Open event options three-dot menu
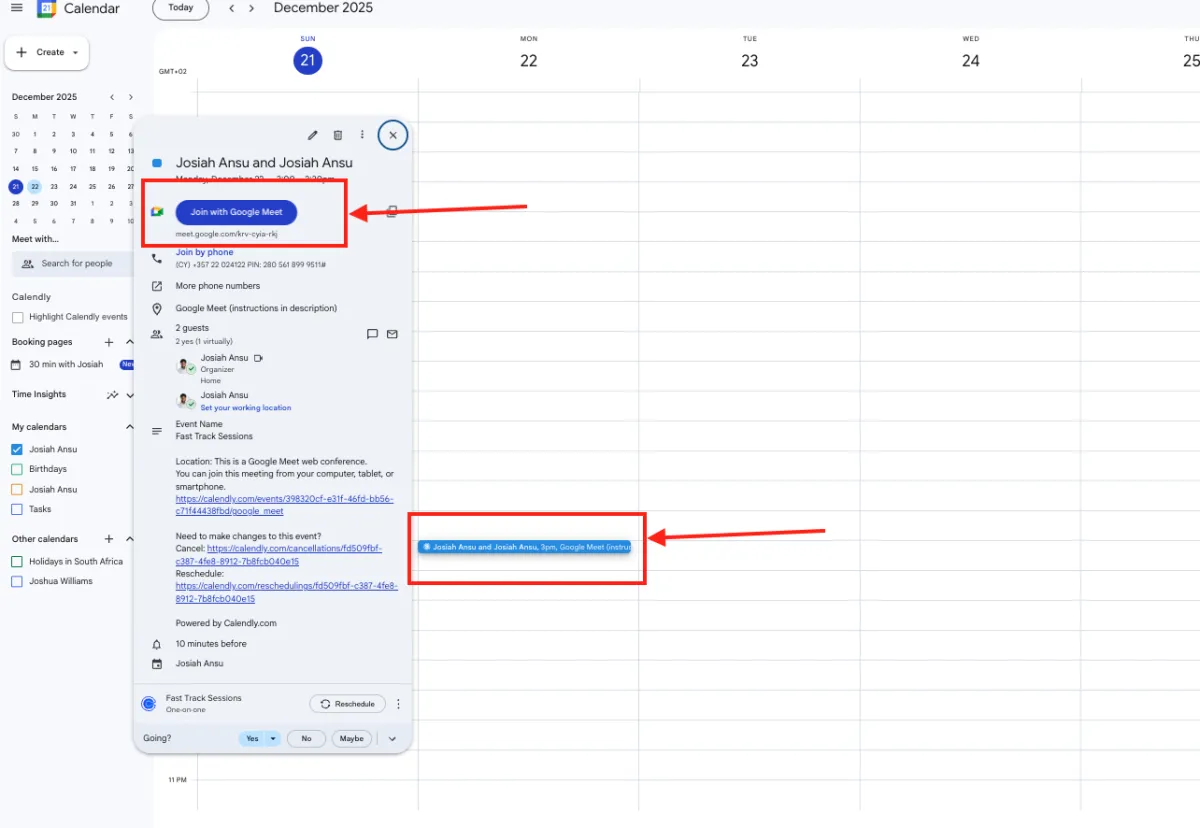The image size is (1200, 828). point(362,135)
